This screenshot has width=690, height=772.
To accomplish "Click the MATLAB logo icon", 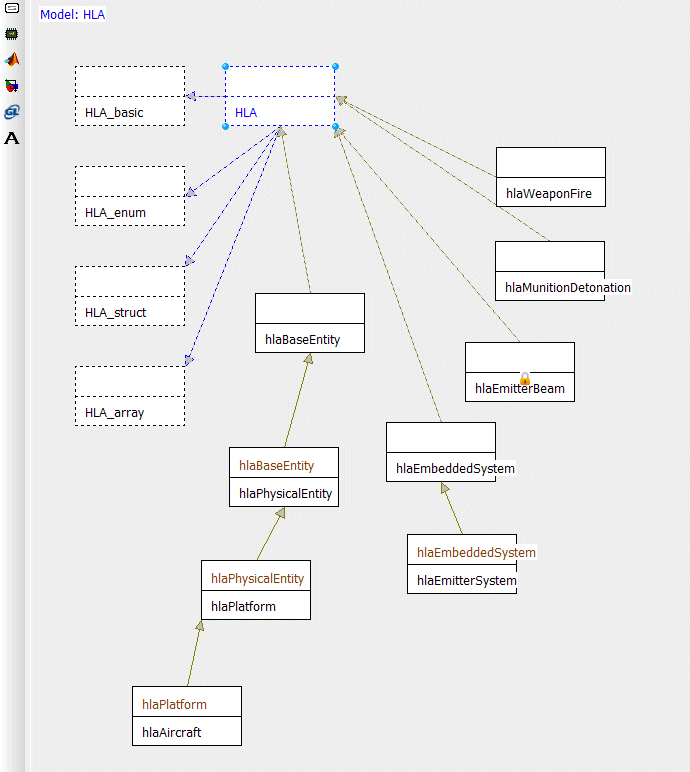I will point(12,59).
